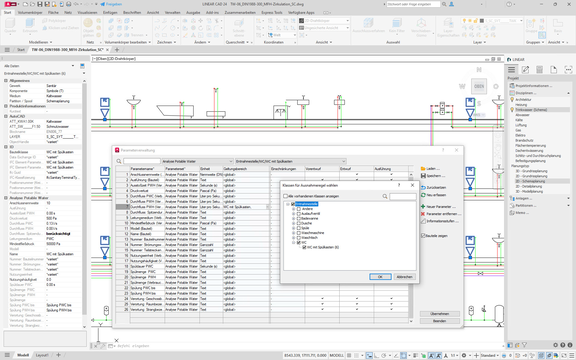The image size is (576, 360).
Task: Click the Parameterverwaltung search field
Action: 142,161
